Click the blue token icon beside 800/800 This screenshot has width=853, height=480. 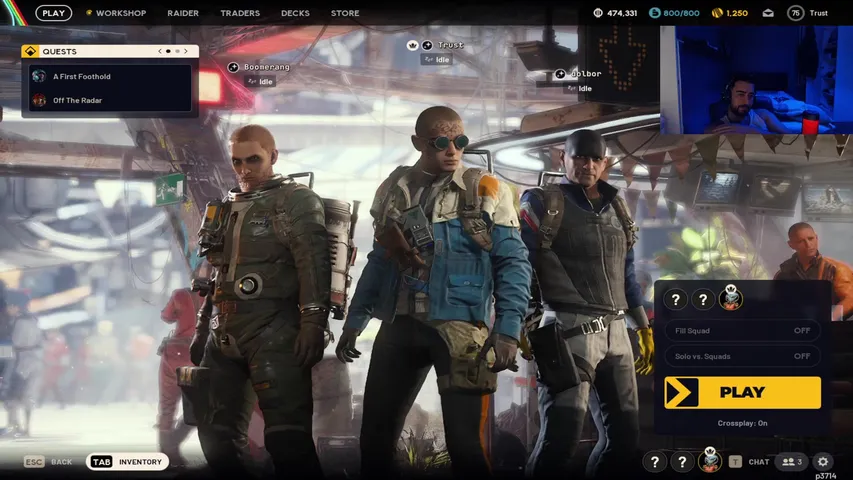point(654,13)
